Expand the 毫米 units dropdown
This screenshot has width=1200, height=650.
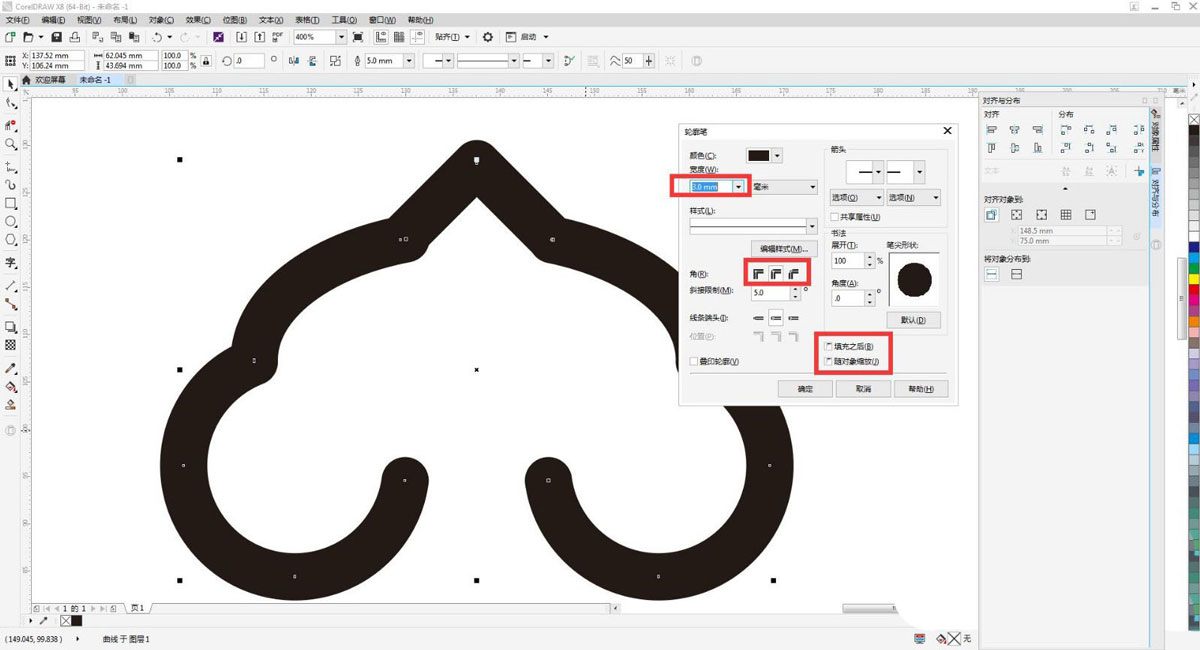(812, 187)
